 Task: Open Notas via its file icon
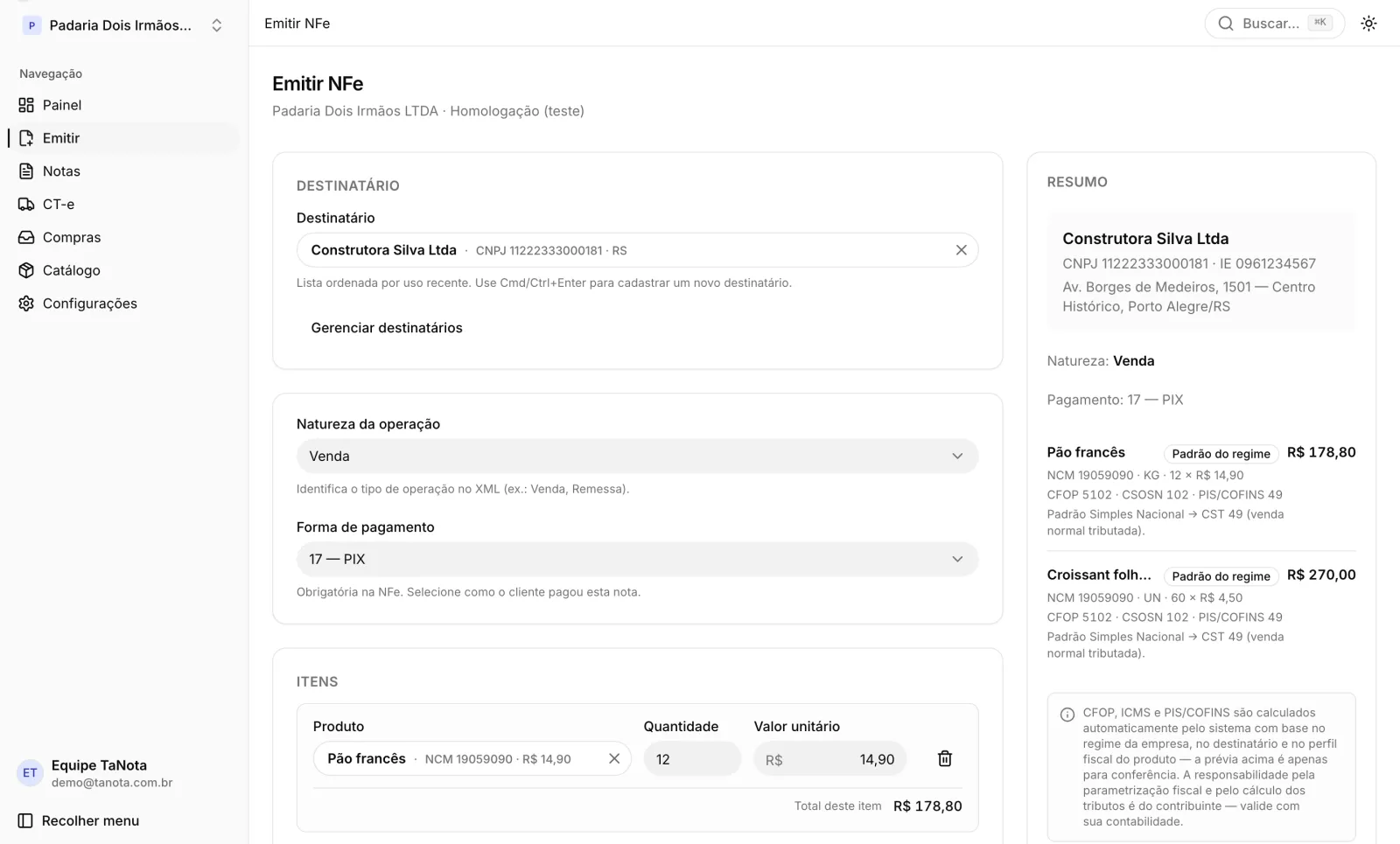(x=26, y=171)
